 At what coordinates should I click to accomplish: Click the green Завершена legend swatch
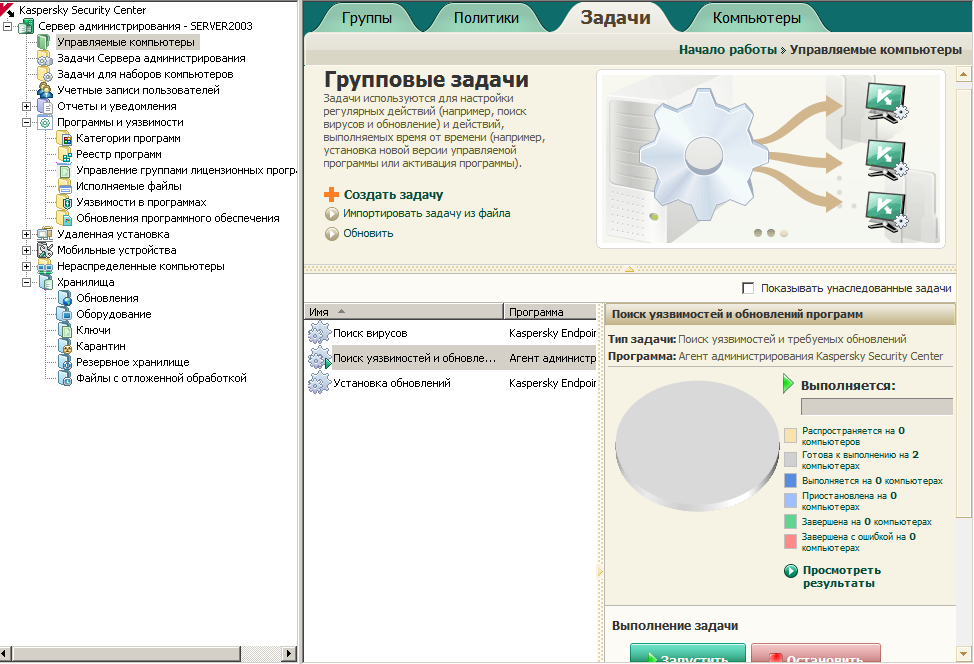coord(790,521)
